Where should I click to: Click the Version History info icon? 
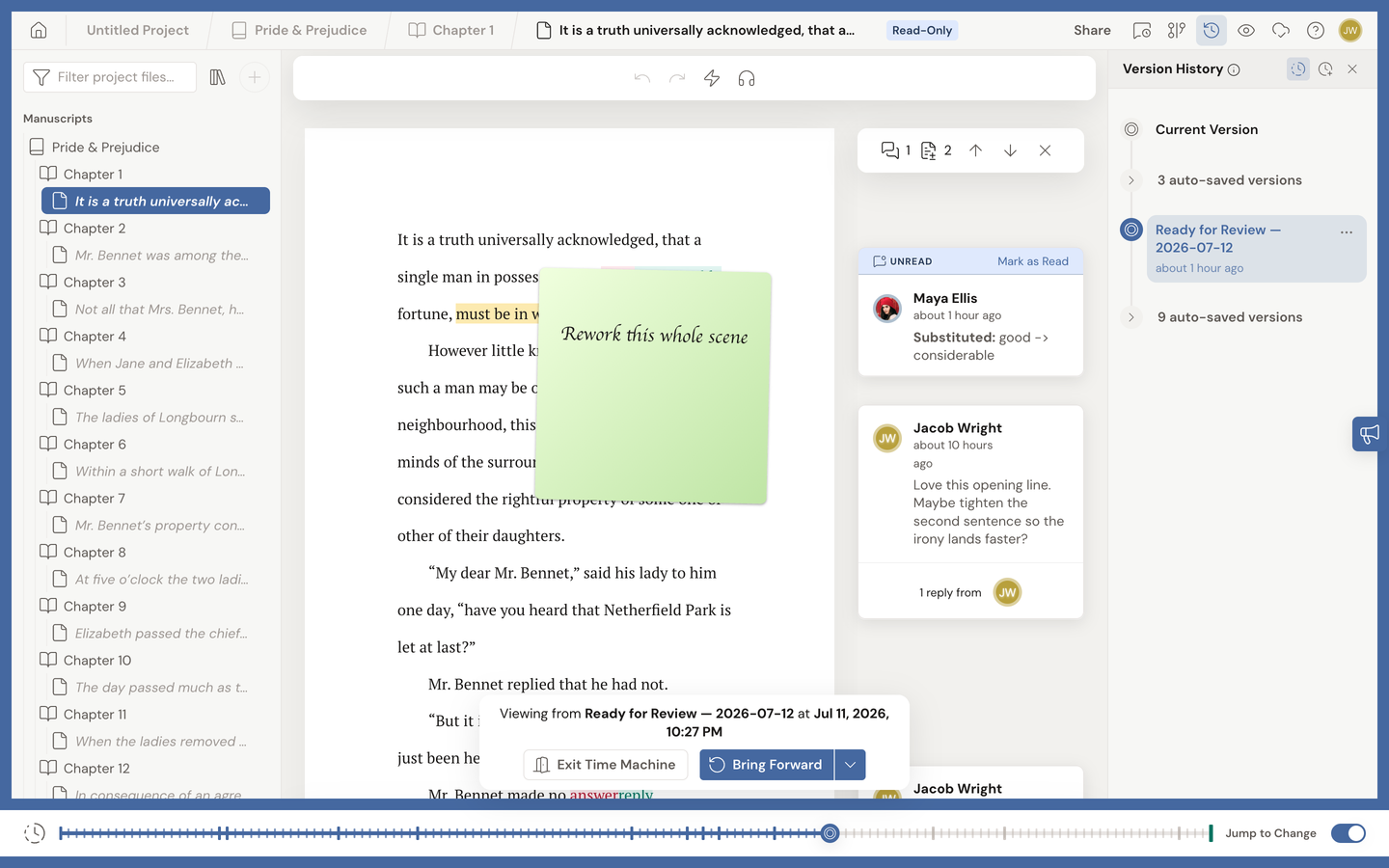(x=1234, y=69)
